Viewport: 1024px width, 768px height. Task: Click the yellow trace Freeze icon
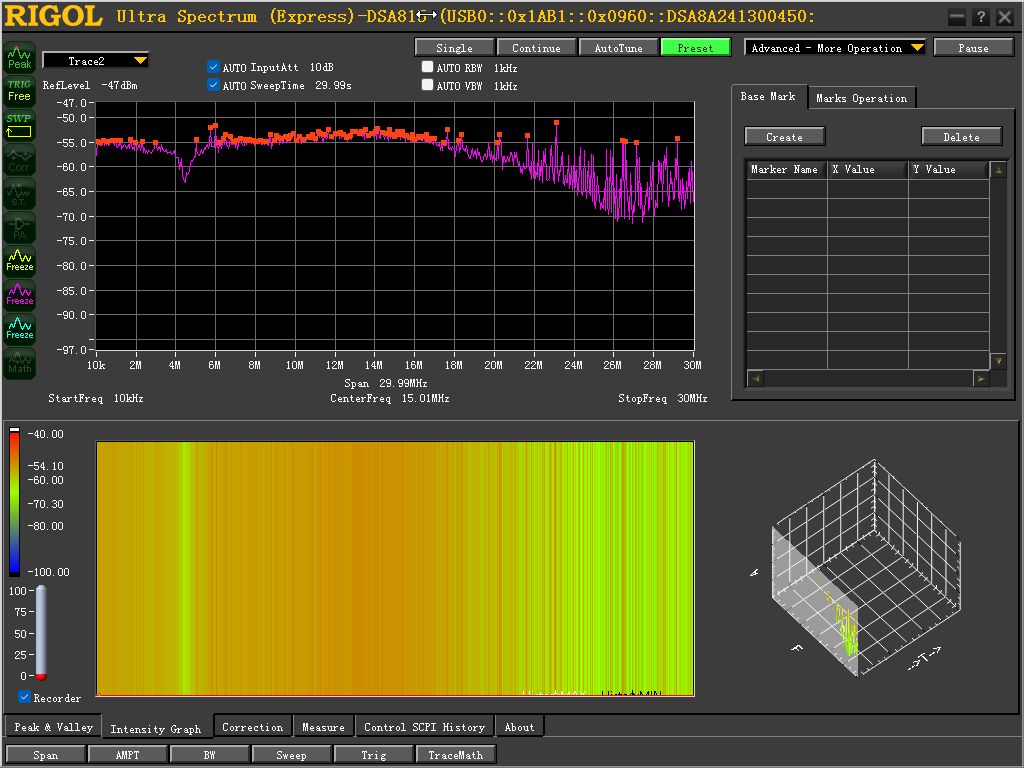(20, 261)
